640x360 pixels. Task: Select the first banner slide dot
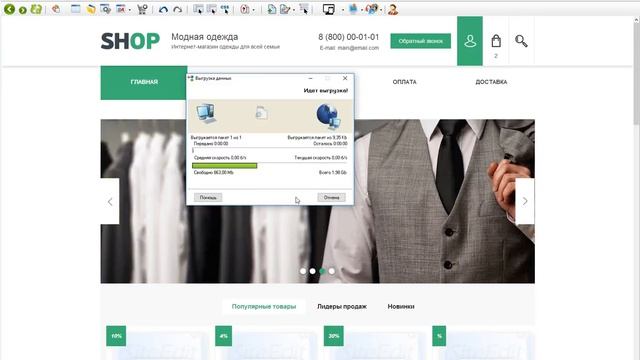click(303, 271)
